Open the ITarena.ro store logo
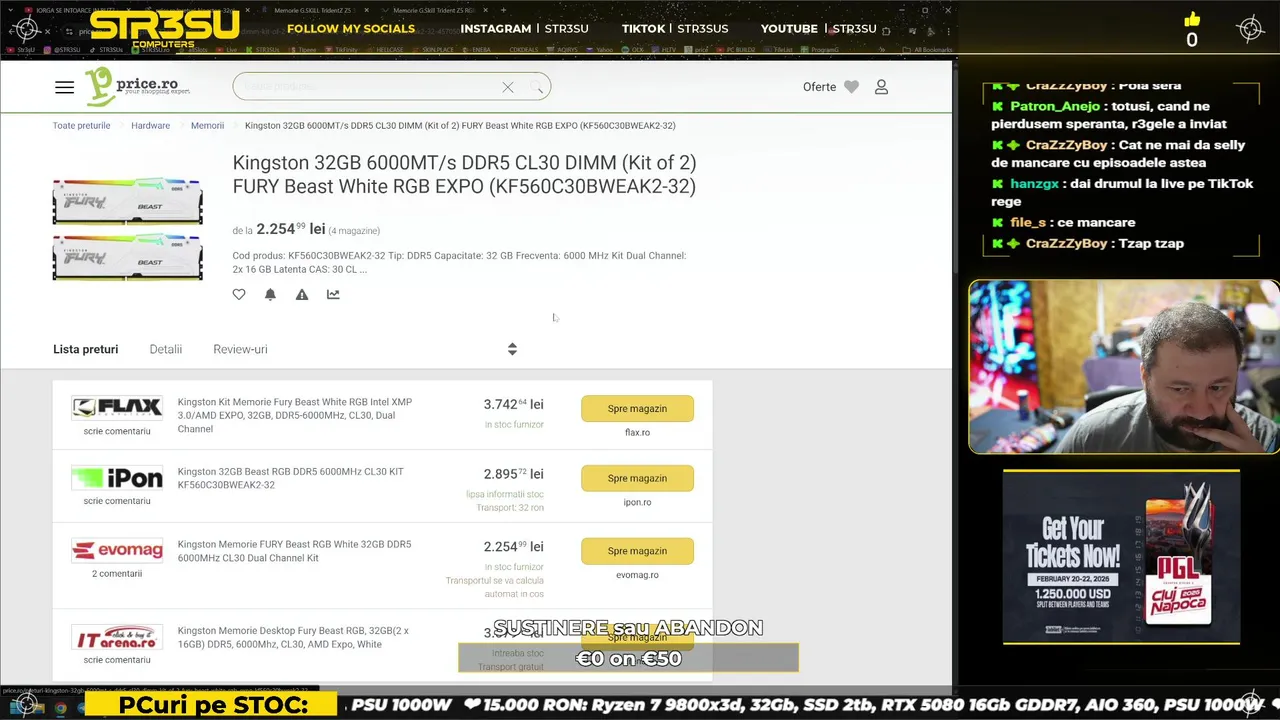Image resolution: width=1280 pixels, height=720 pixels. tap(117, 637)
